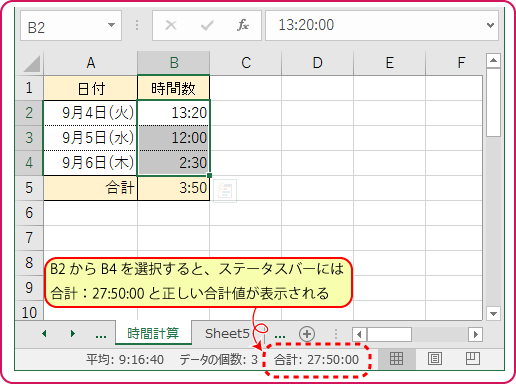Open Insert Function fx button
Image resolution: width=516 pixels, height=384 pixels.
click(243, 25)
